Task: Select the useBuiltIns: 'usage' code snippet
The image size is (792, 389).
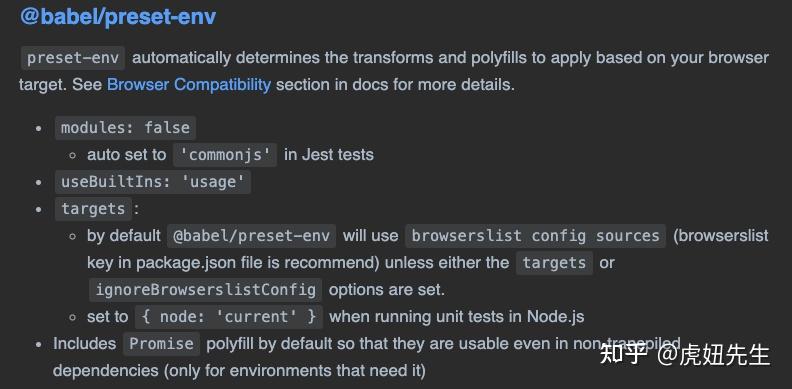Action: [x=153, y=182]
